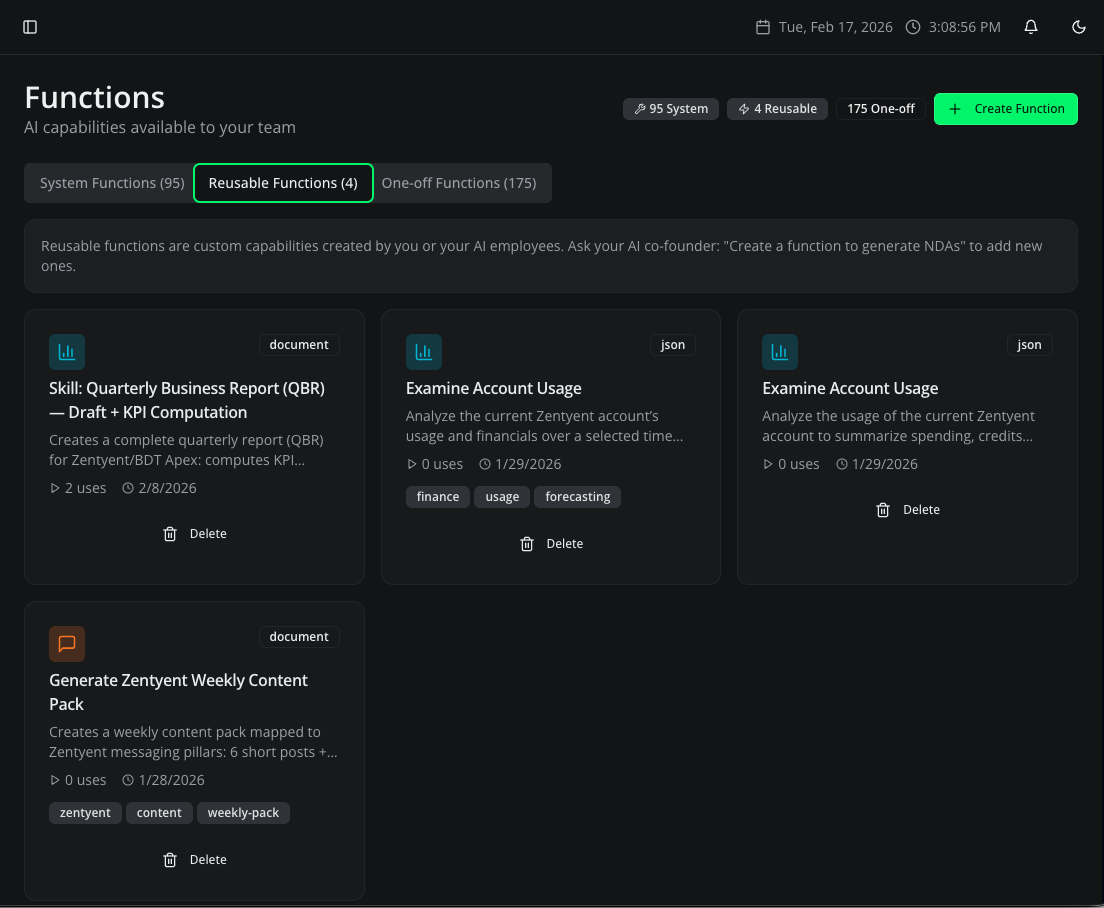This screenshot has width=1104, height=908.
Task: Delete the second Examine Account Usage function
Action: pos(907,510)
